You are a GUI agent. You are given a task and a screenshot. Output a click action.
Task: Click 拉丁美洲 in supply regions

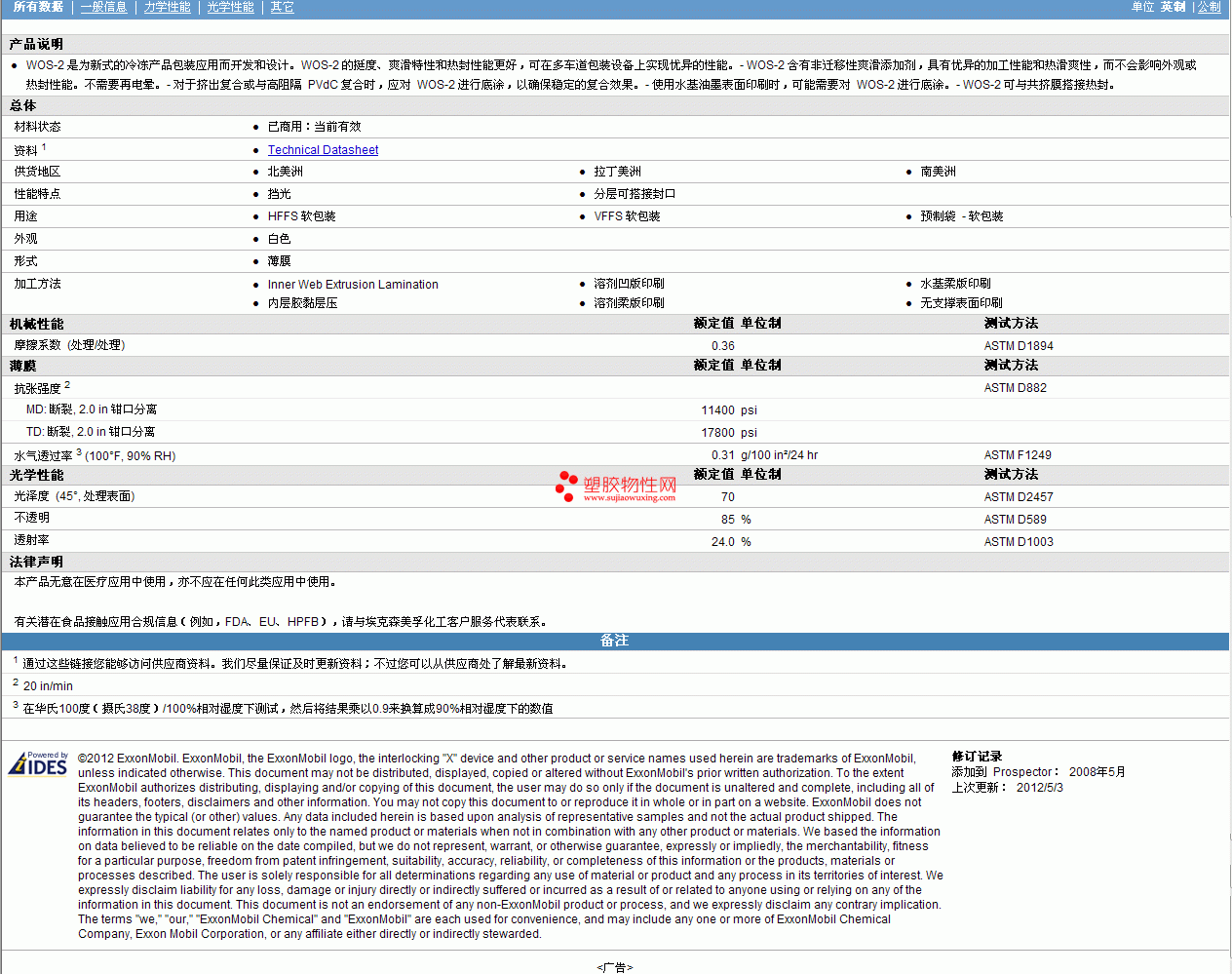pos(617,172)
